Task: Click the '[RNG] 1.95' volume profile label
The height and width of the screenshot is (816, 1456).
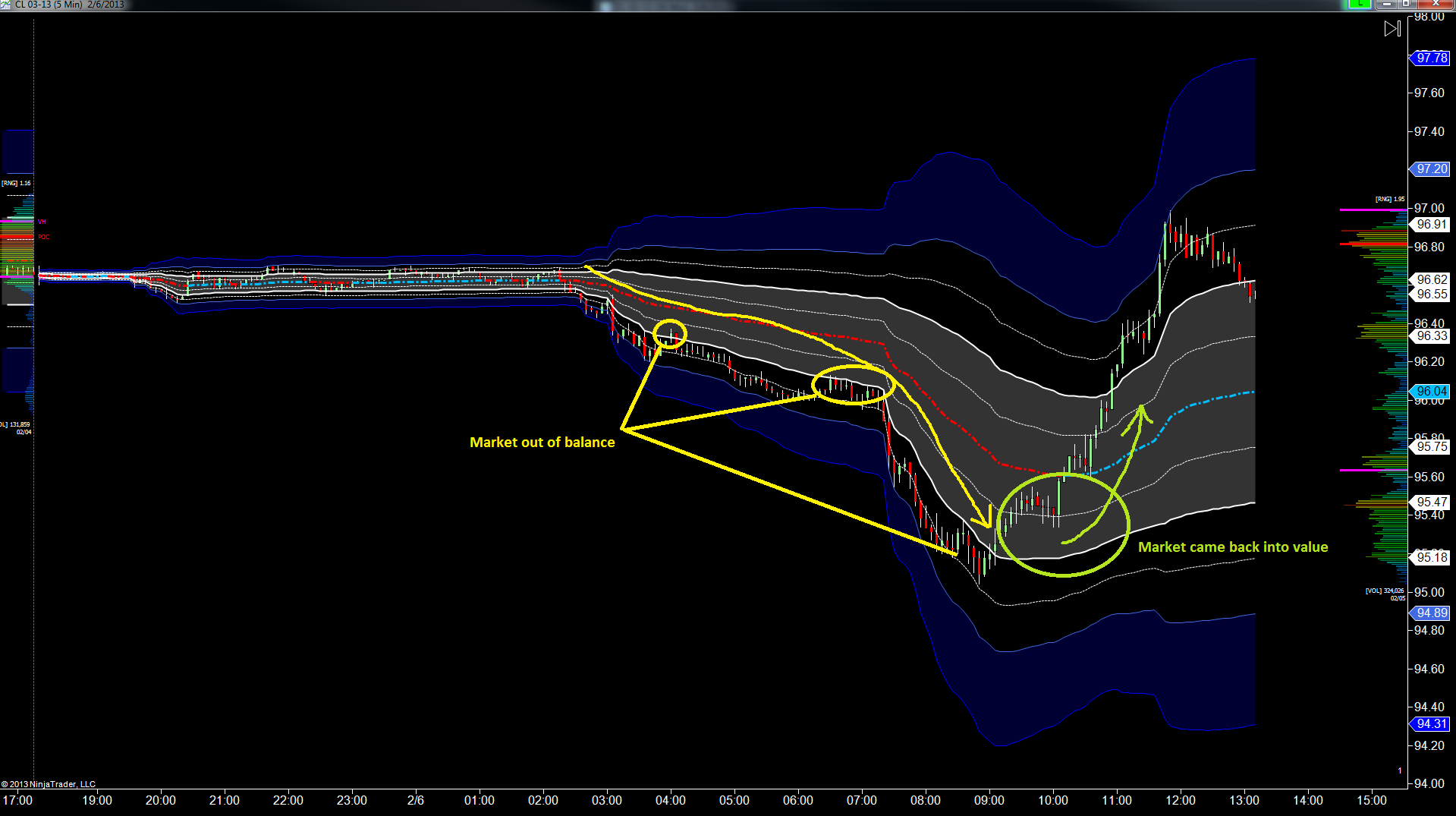Action: [1390, 199]
